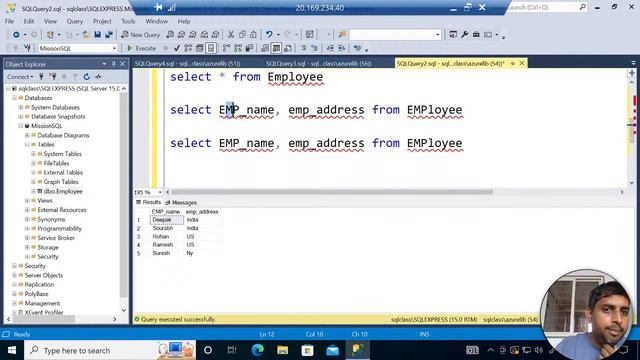Click the Save All icon
Screen dimensions: 640x360
109,35
